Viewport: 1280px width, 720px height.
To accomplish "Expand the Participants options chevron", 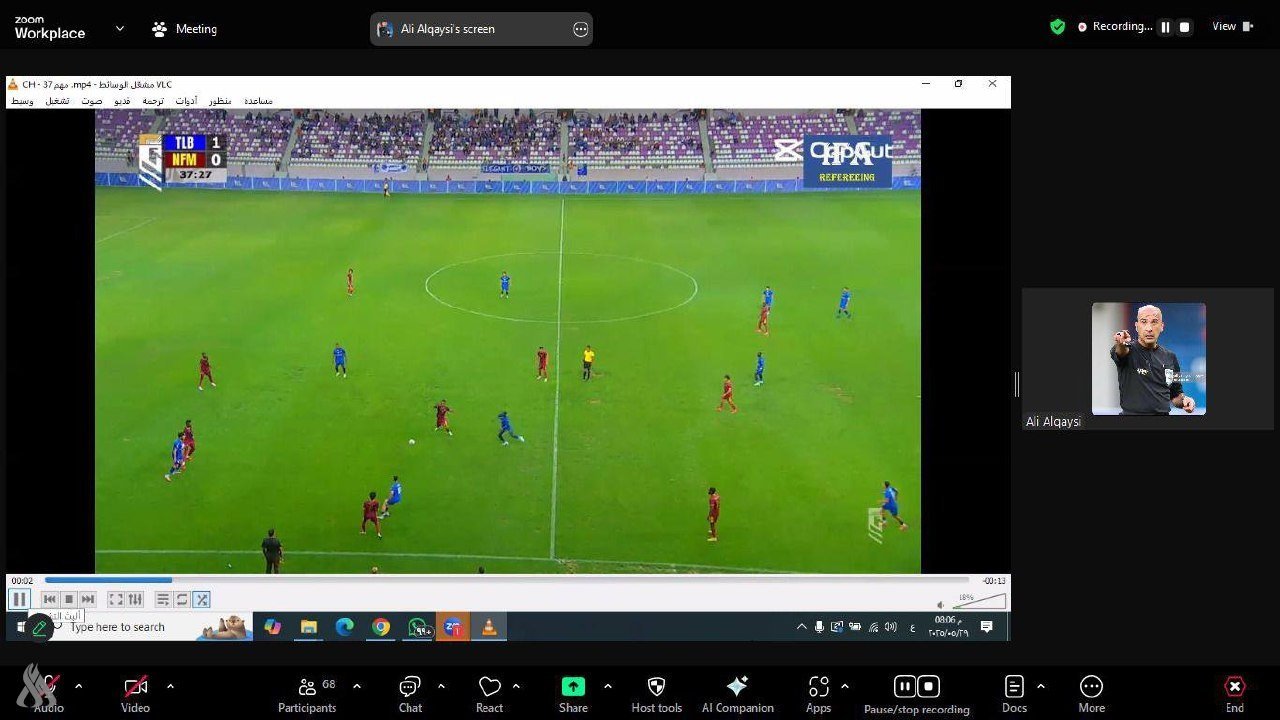I will 357,686.
